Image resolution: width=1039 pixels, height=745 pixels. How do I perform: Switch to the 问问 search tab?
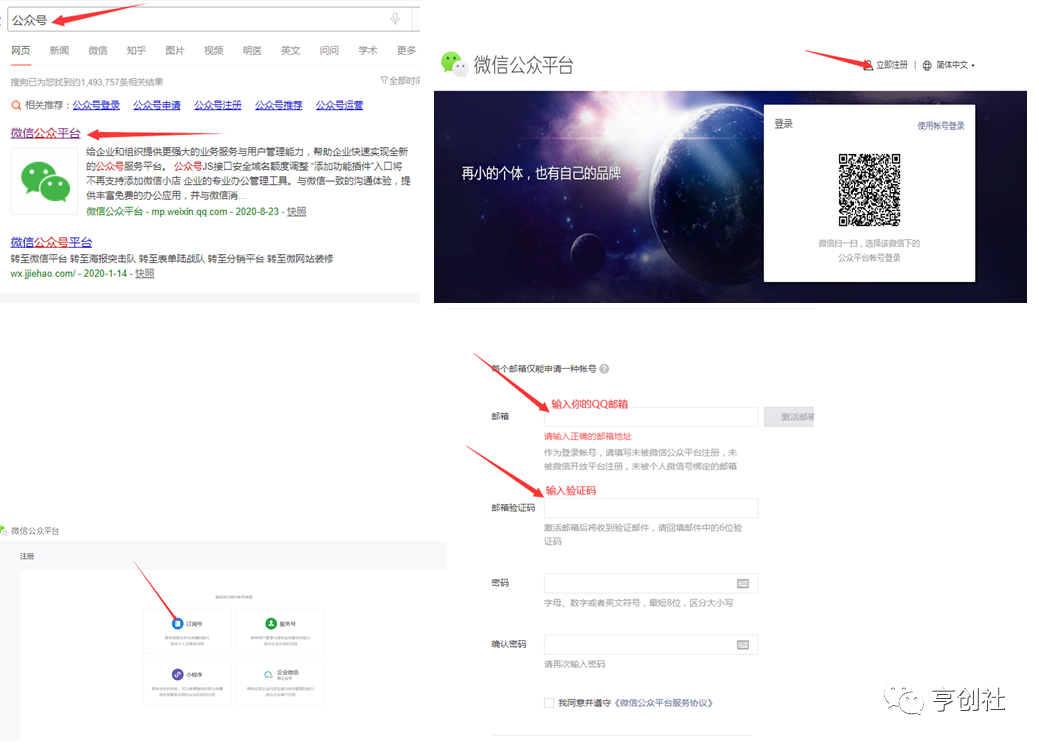[329, 50]
